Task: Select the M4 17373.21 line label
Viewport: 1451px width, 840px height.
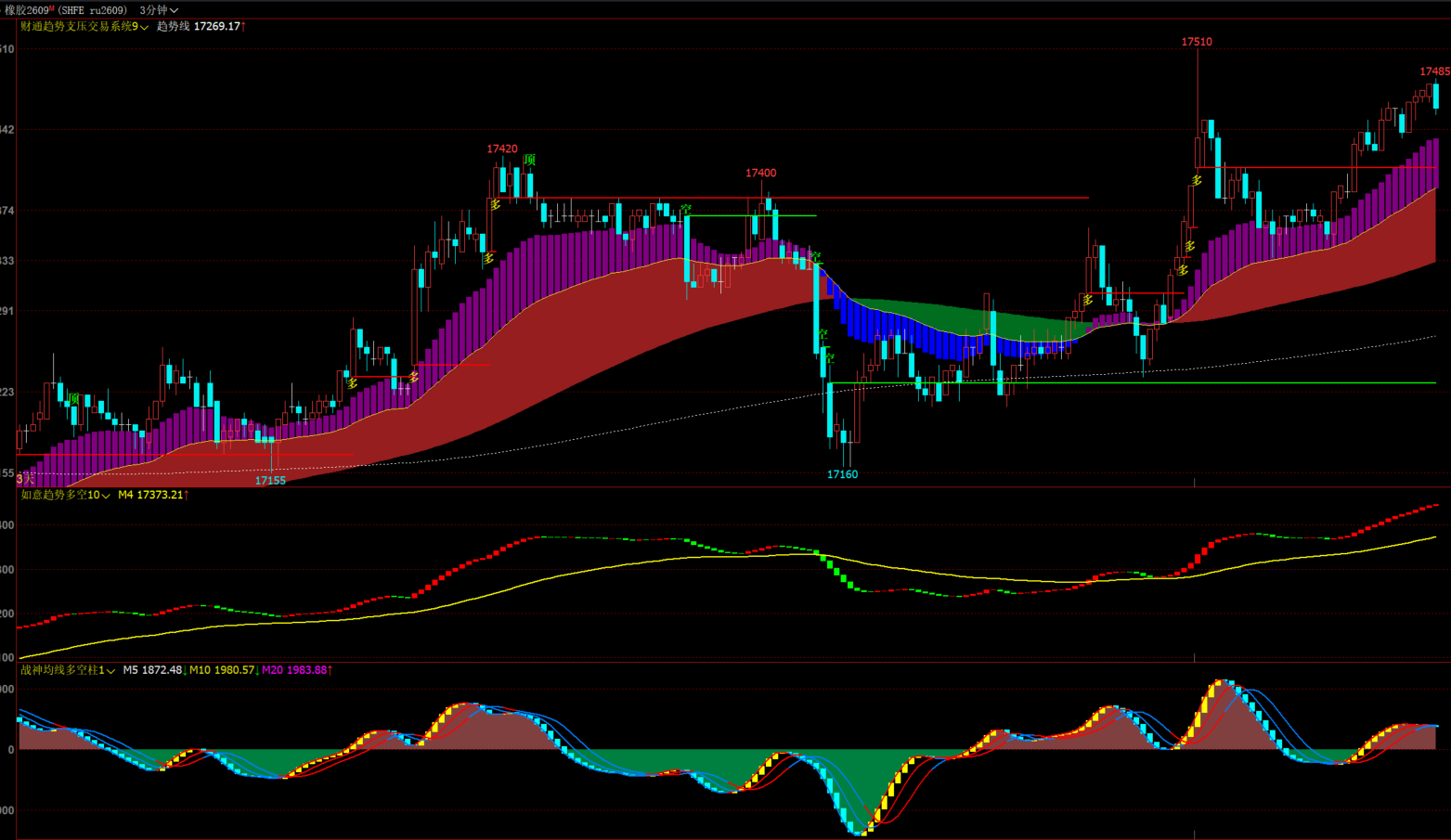Action: (152, 496)
